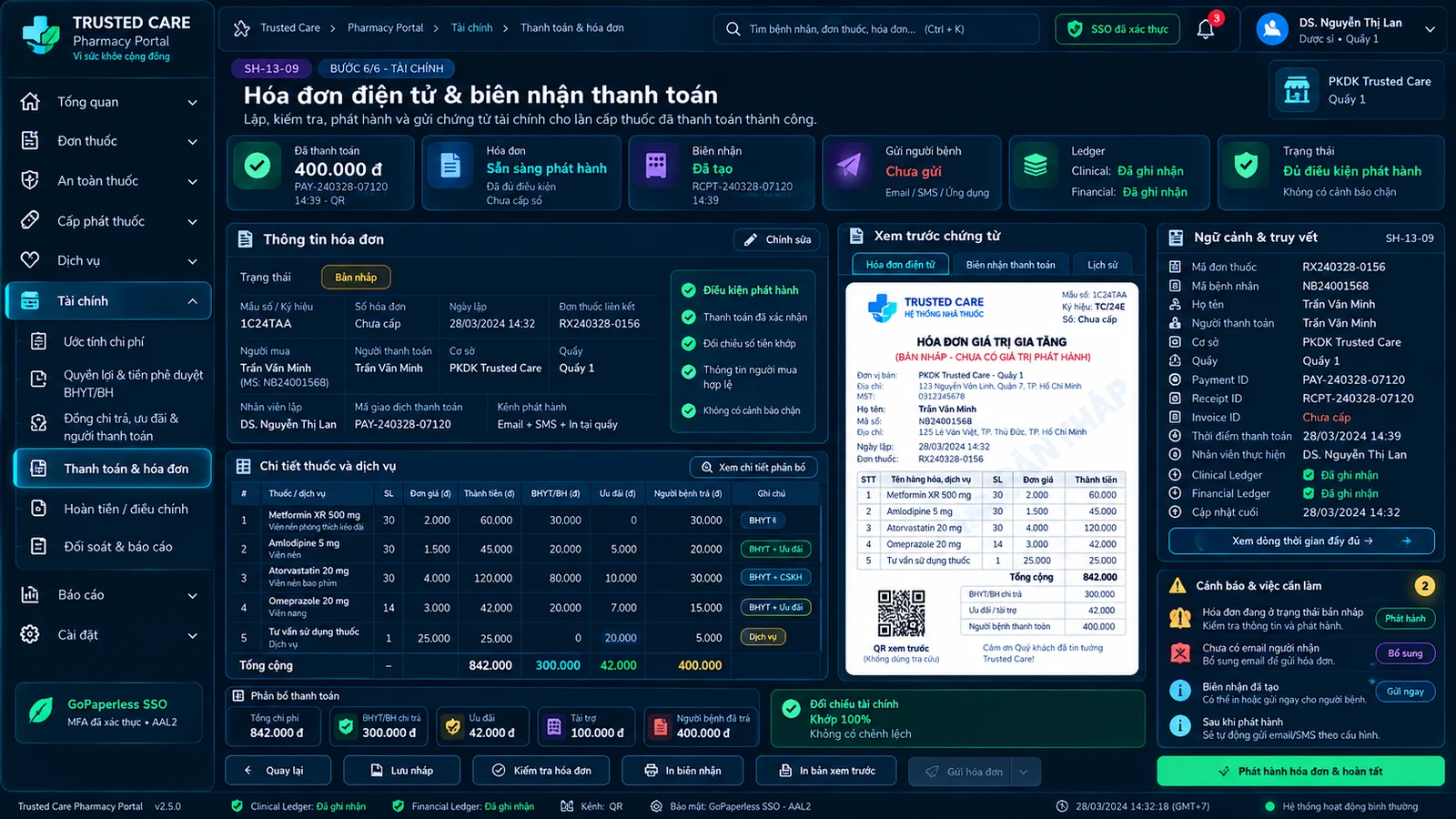The image size is (1456, 819).
Task: Click the invoice document card icon
Action: click(450, 166)
